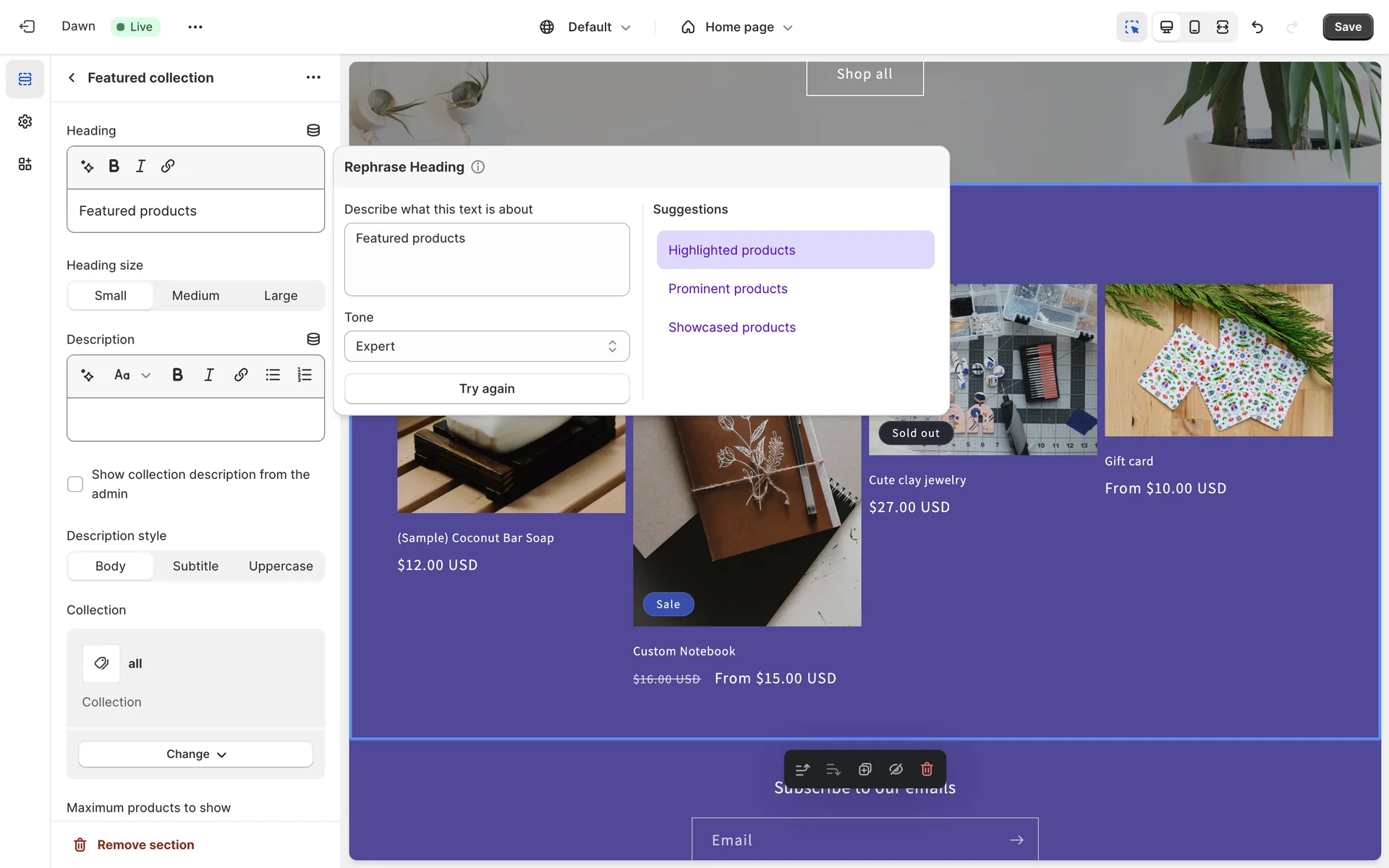Open theme settings gear in sidebar
The width and height of the screenshot is (1389, 868).
coord(25,122)
